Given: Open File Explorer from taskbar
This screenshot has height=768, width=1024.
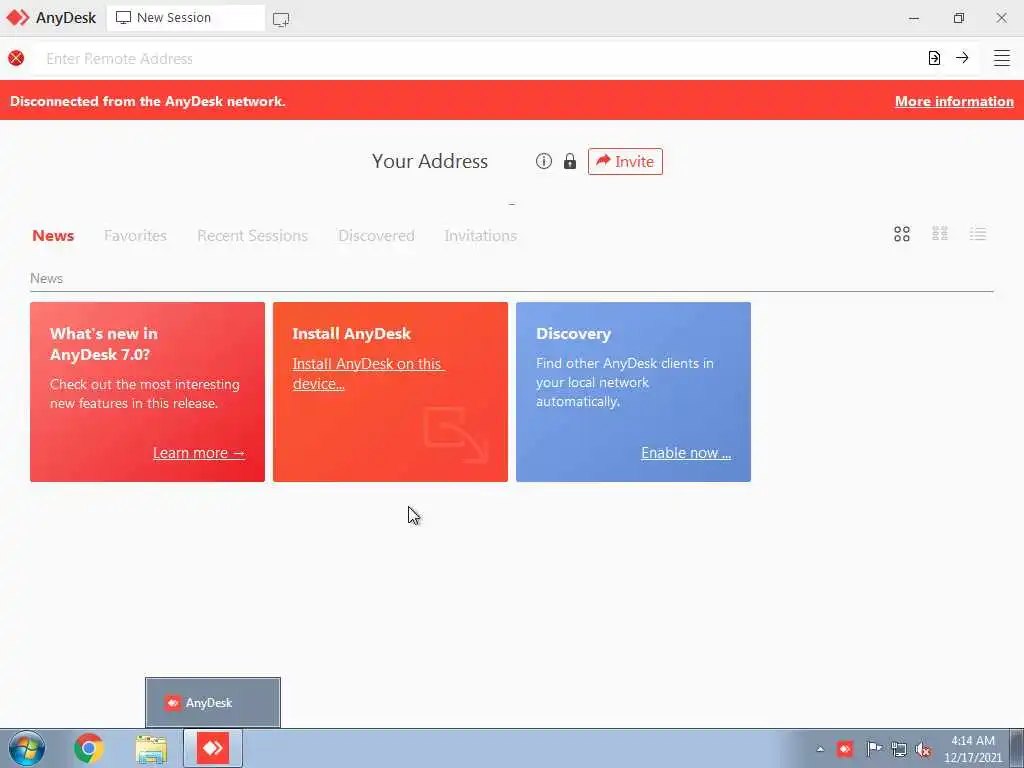Looking at the screenshot, I should click(x=151, y=748).
